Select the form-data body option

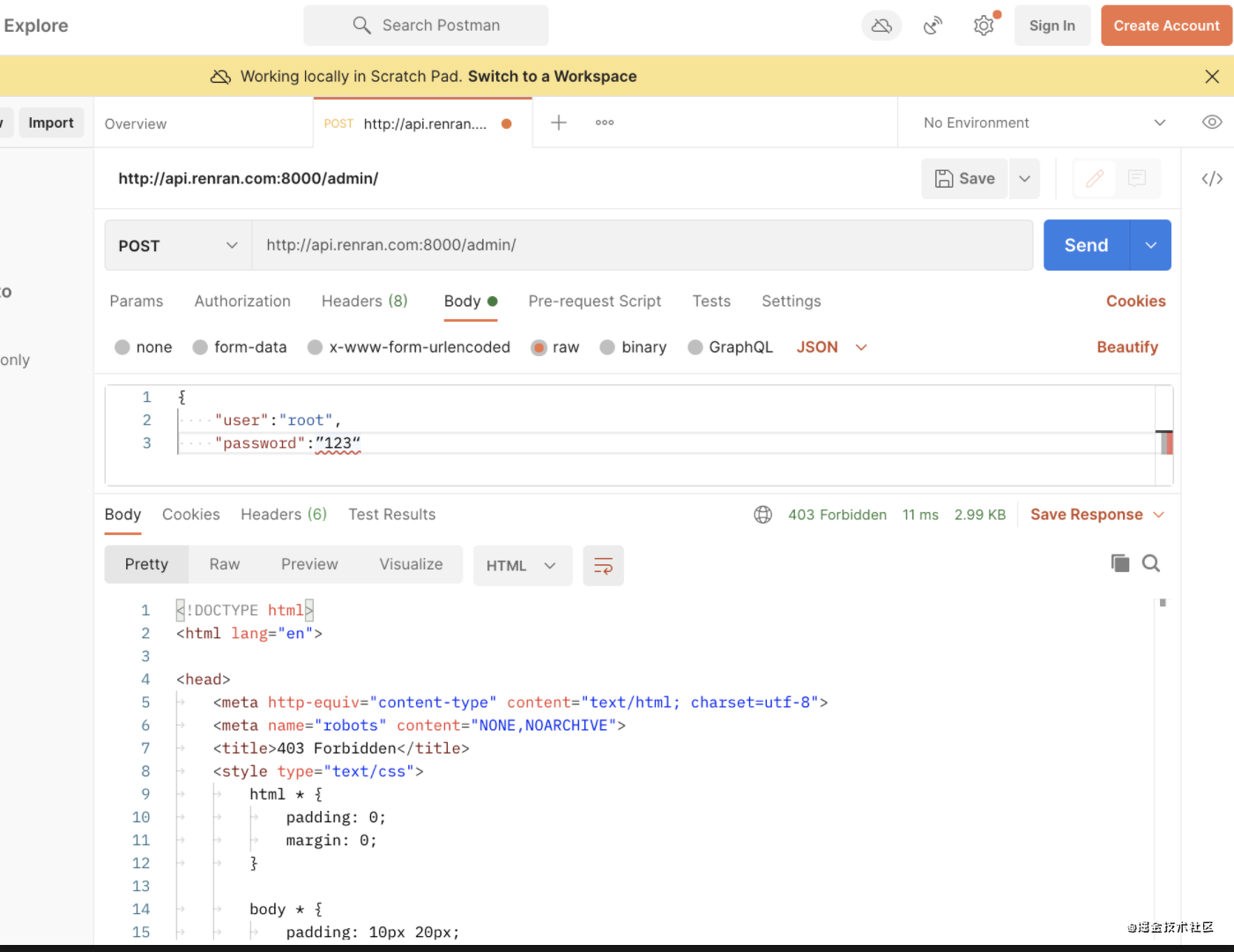[x=201, y=347]
